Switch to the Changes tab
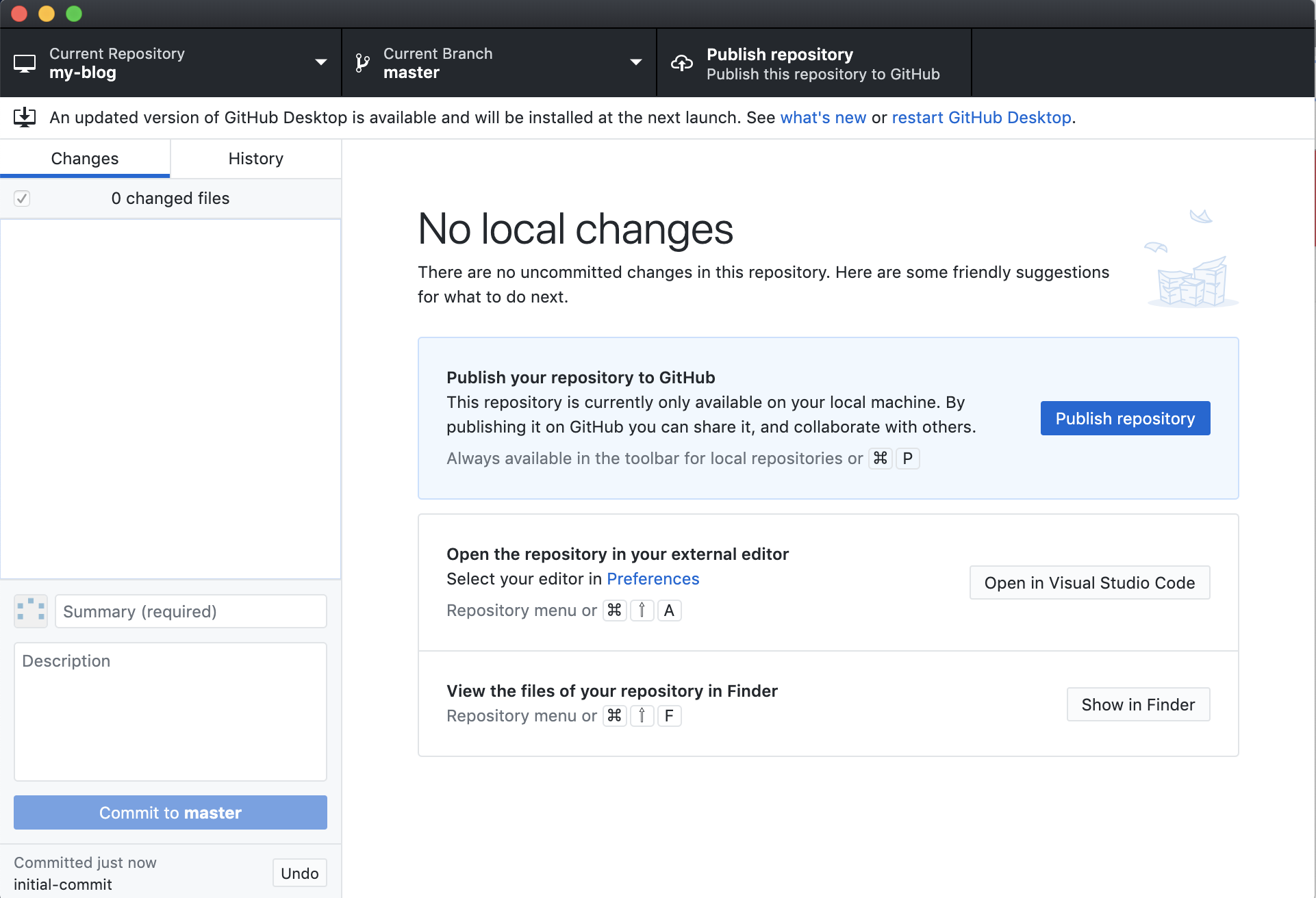This screenshot has height=898, width=1316. coord(85,158)
